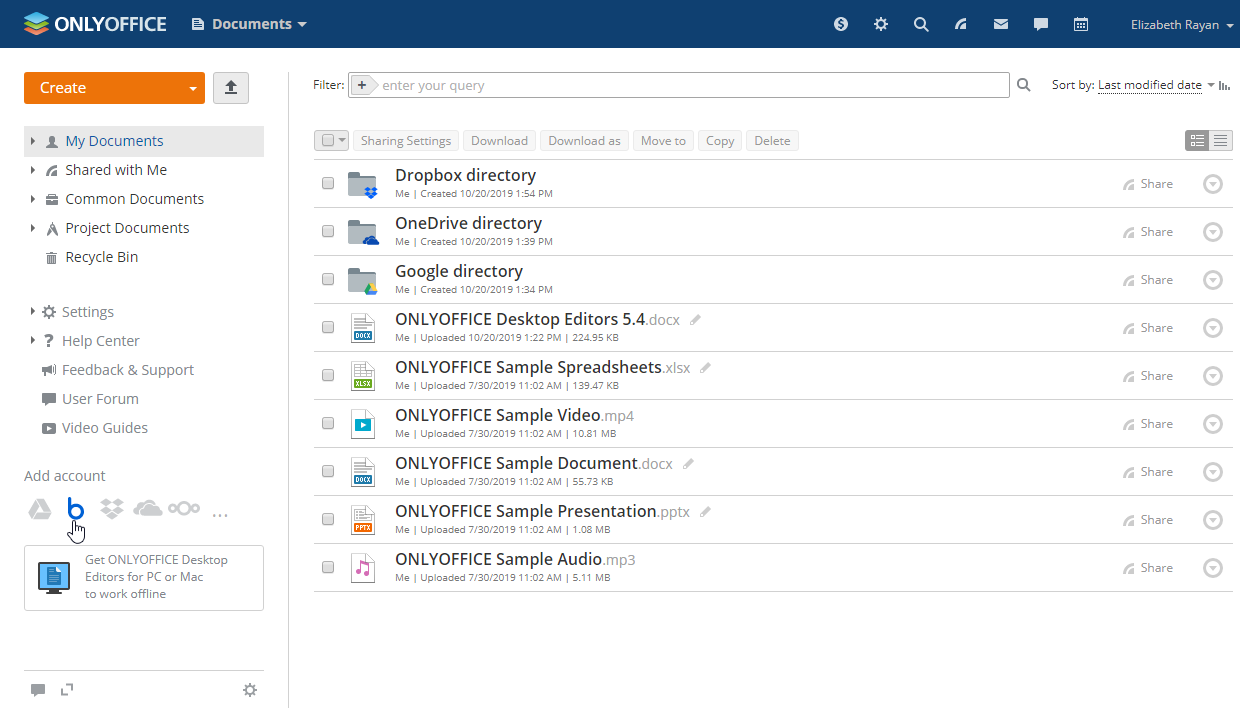Open Video Guides link
Screen dimensions: 1240x708
pyautogui.click(x=105, y=428)
